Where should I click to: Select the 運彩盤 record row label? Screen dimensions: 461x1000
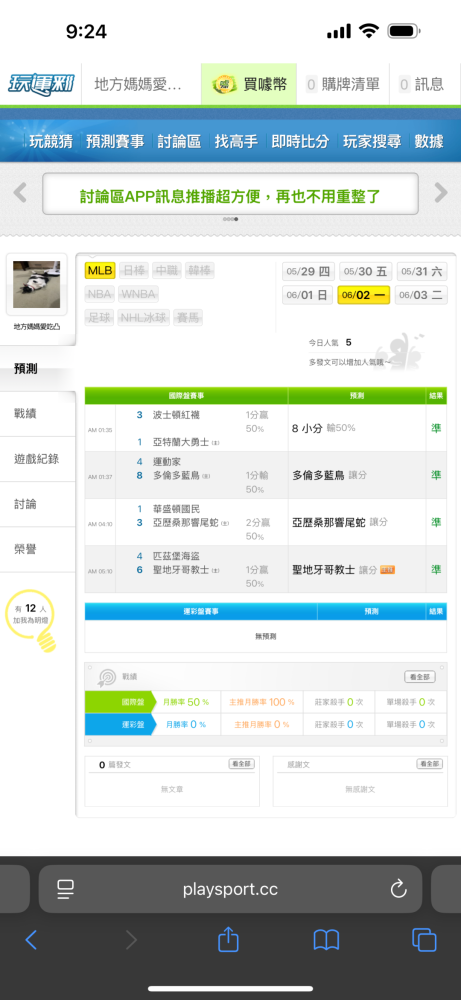click(x=119, y=724)
